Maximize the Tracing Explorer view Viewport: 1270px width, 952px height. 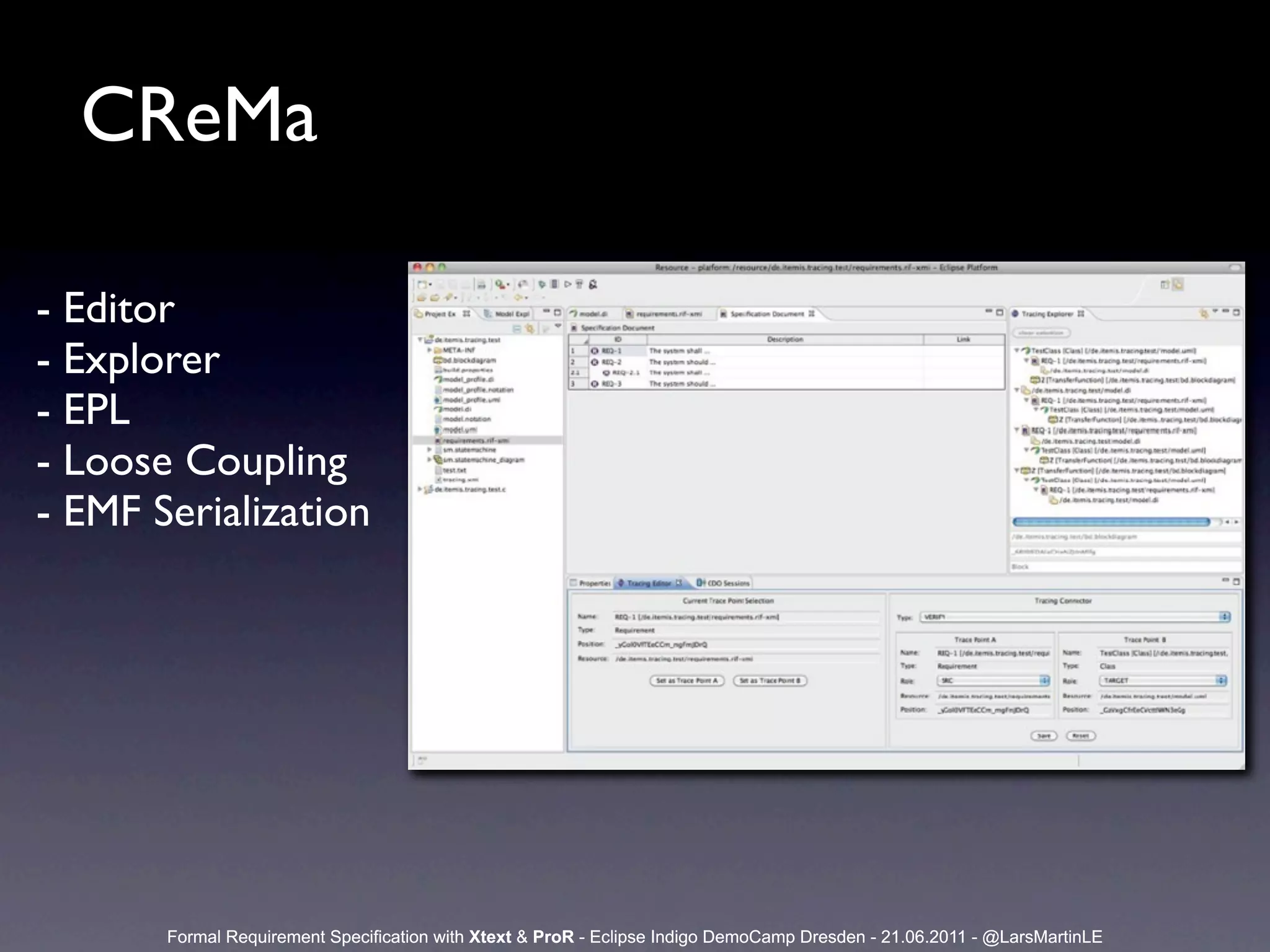point(1236,313)
